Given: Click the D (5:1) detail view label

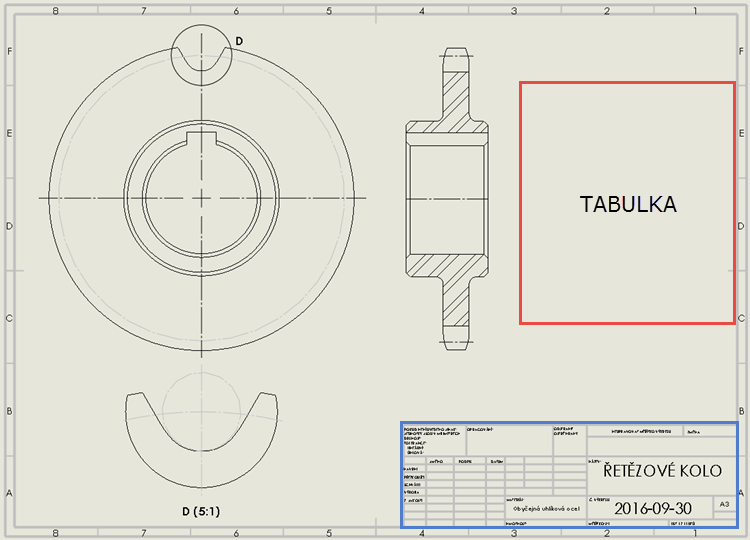Looking at the screenshot, I should point(201,511).
